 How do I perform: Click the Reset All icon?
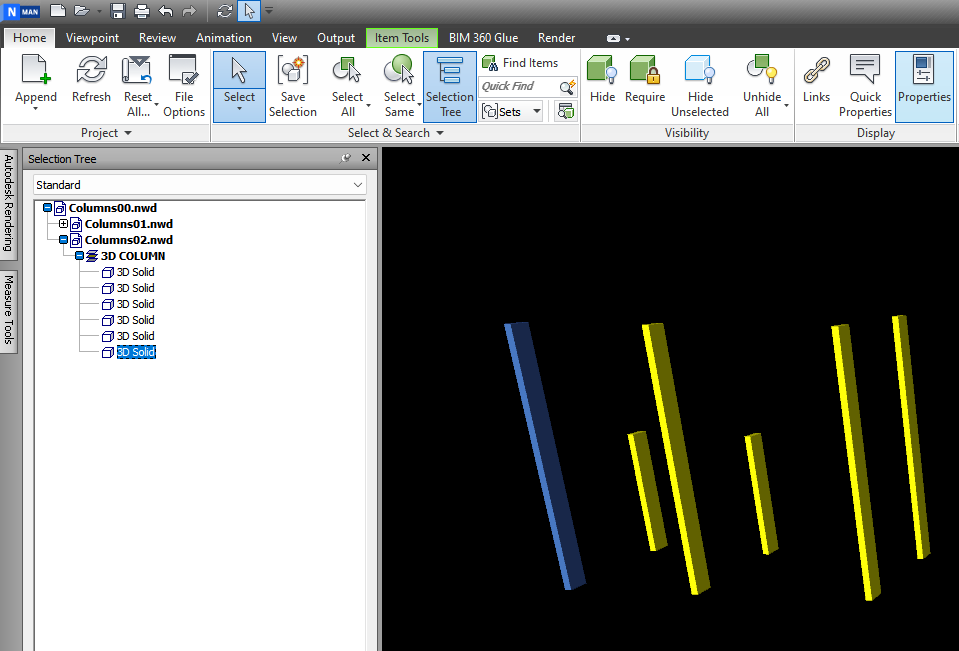coord(136,69)
